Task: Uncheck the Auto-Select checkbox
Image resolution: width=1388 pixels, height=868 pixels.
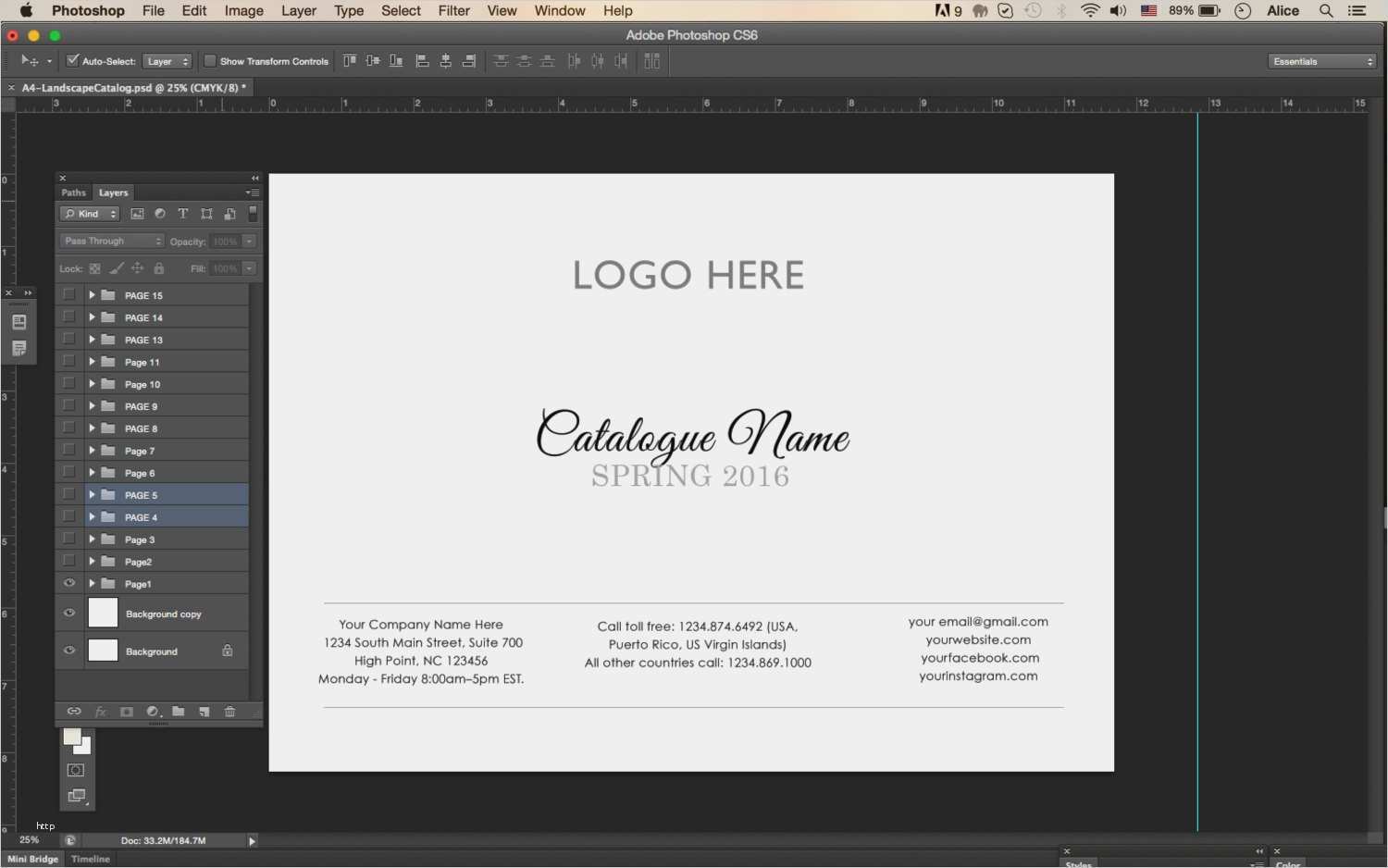Action: click(72, 61)
